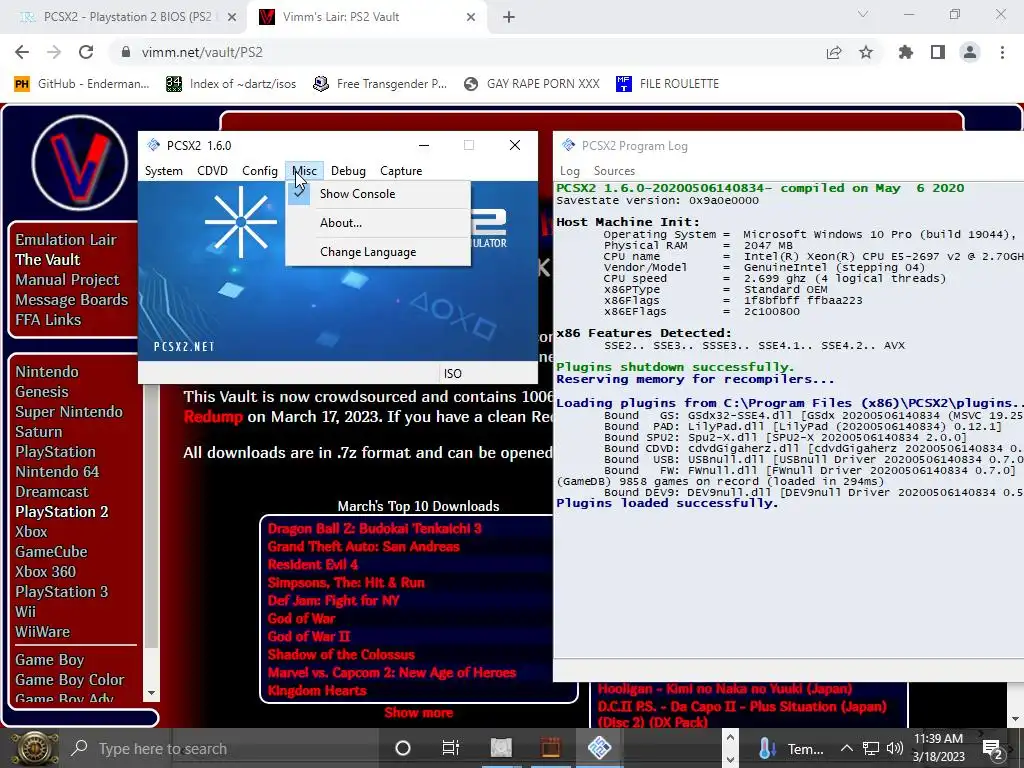Click the sidebar scrollbar down arrow
Image resolution: width=1024 pixels, height=768 pixels.
(x=152, y=693)
